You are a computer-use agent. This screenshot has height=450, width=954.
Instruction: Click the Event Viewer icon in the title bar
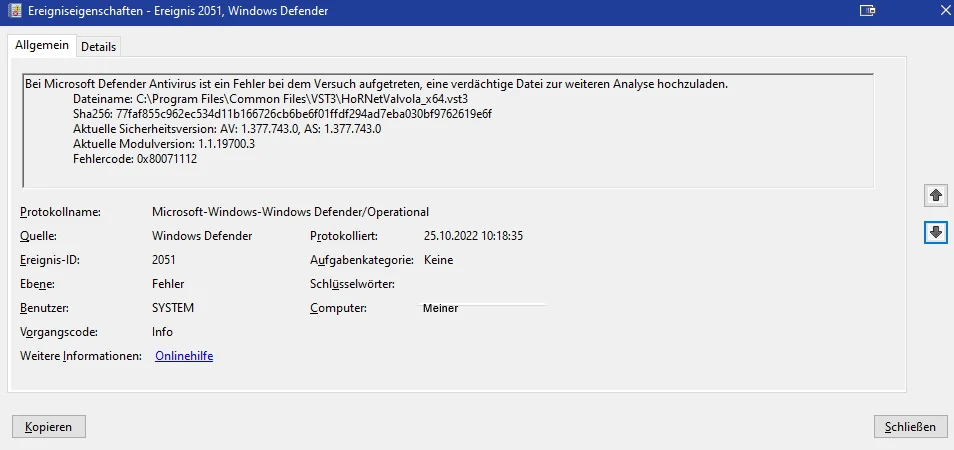tap(14, 10)
